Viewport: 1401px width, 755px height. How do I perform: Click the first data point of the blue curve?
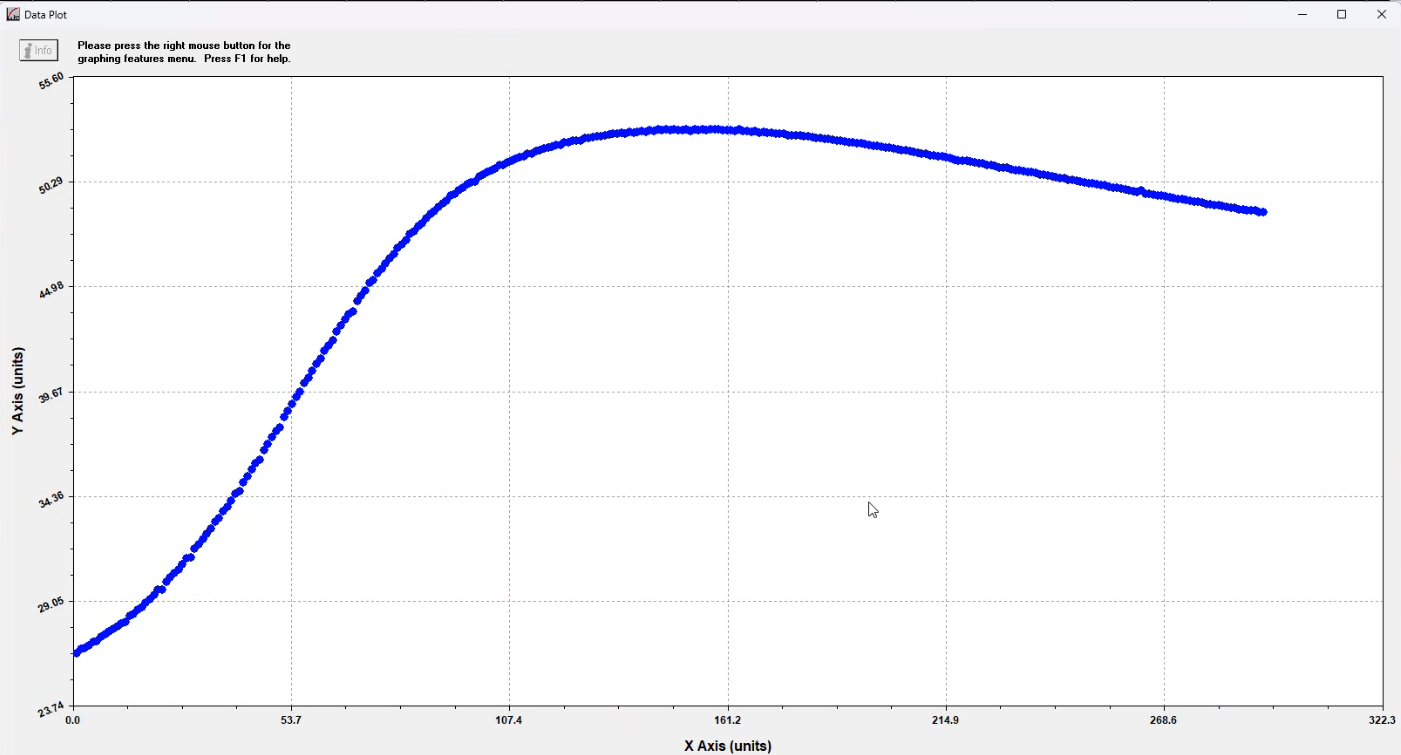(77, 652)
